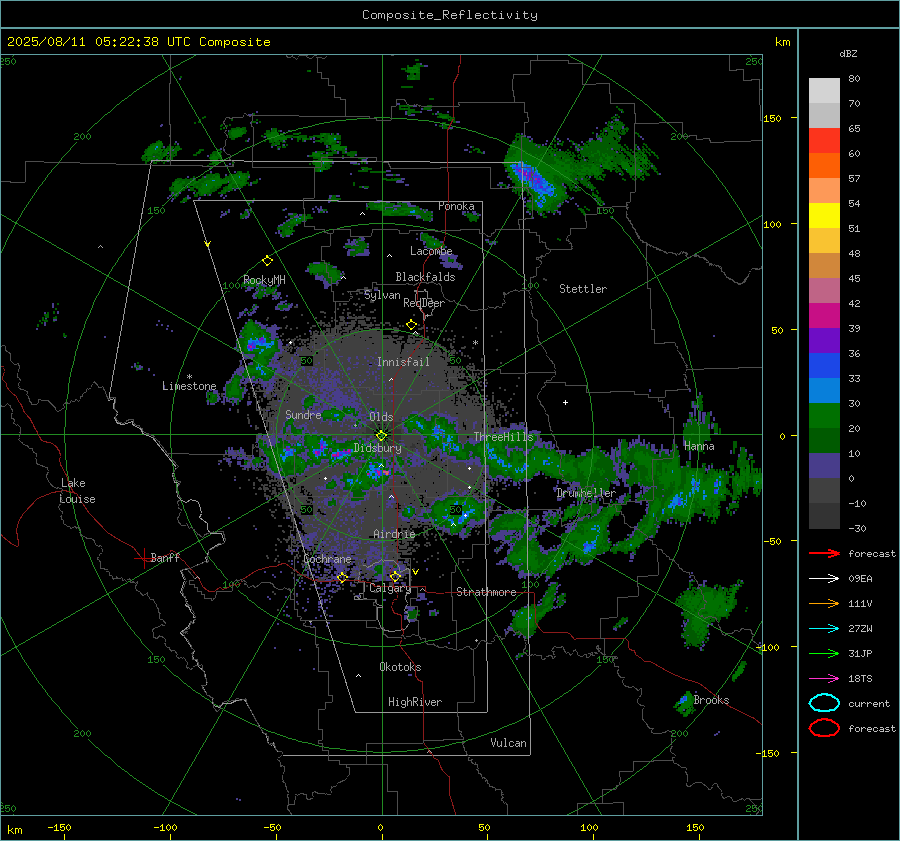Click the Drumheller label
Screen dimensions: 900x841
[x=586, y=493]
